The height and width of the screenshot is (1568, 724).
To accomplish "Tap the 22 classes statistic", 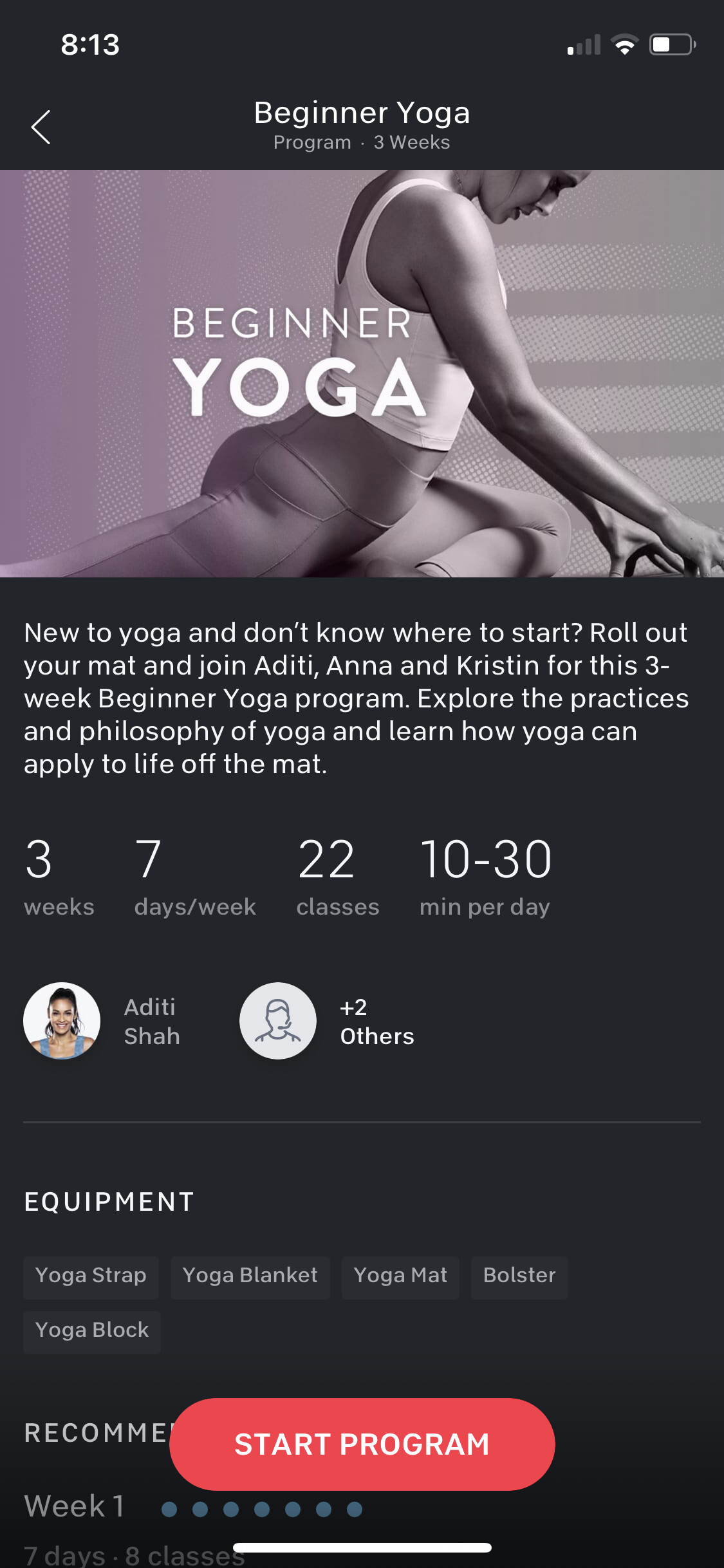I will 338,877.
